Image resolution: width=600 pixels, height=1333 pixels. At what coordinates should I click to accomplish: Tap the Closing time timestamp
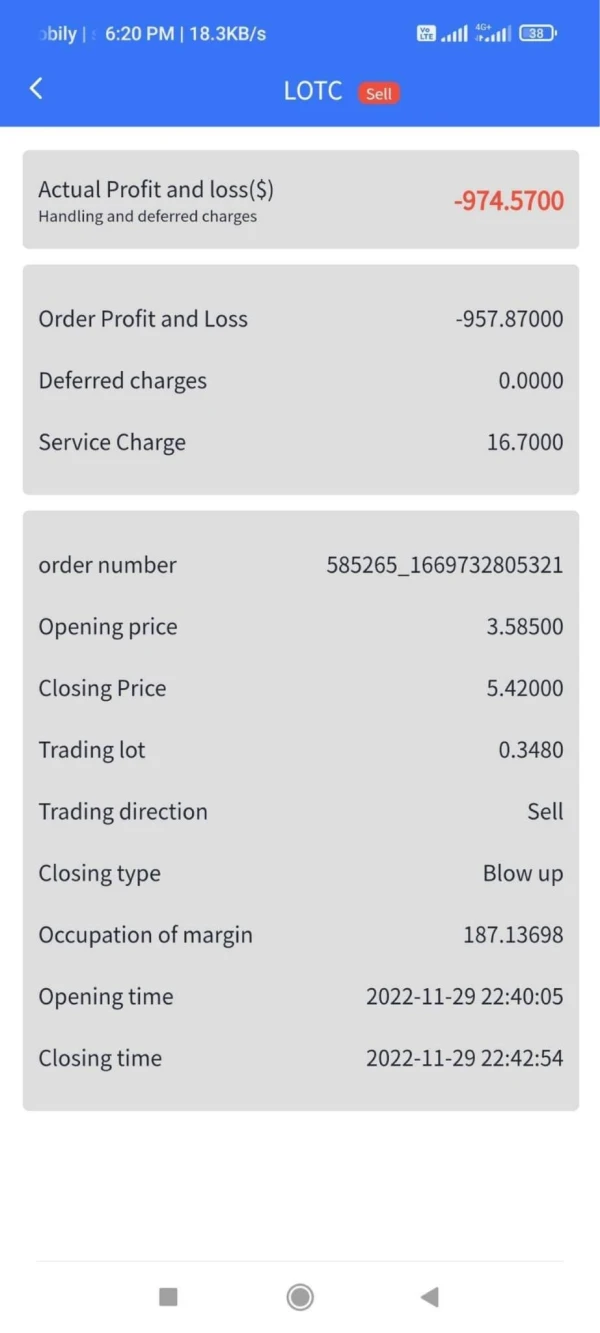pos(464,1058)
